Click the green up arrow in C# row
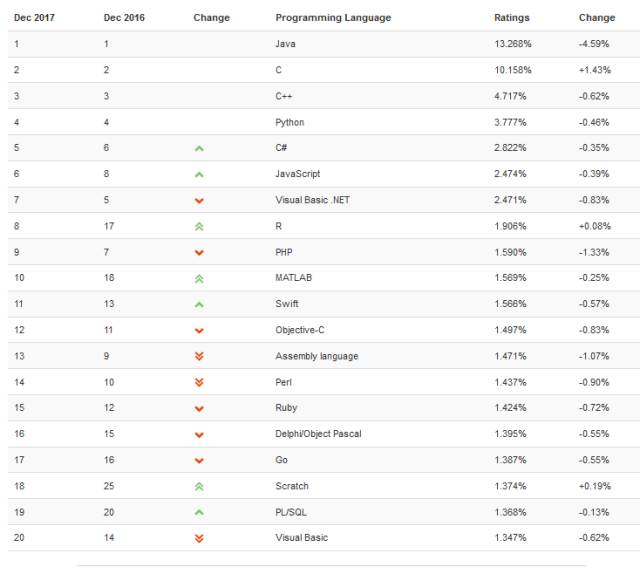640x574 pixels. [199, 148]
